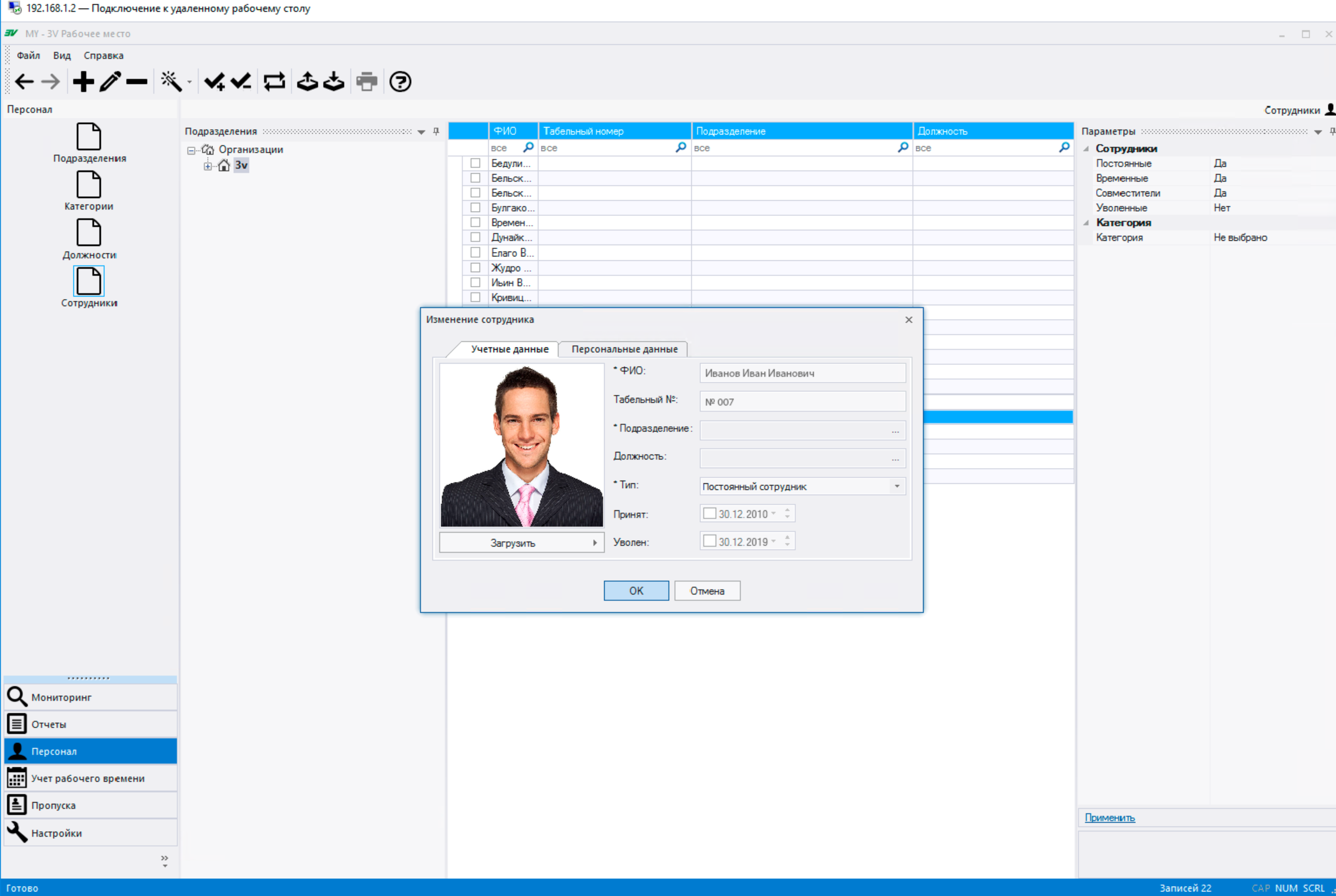
Task: Switch to the Персональные данные tab
Action: (x=624, y=349)
